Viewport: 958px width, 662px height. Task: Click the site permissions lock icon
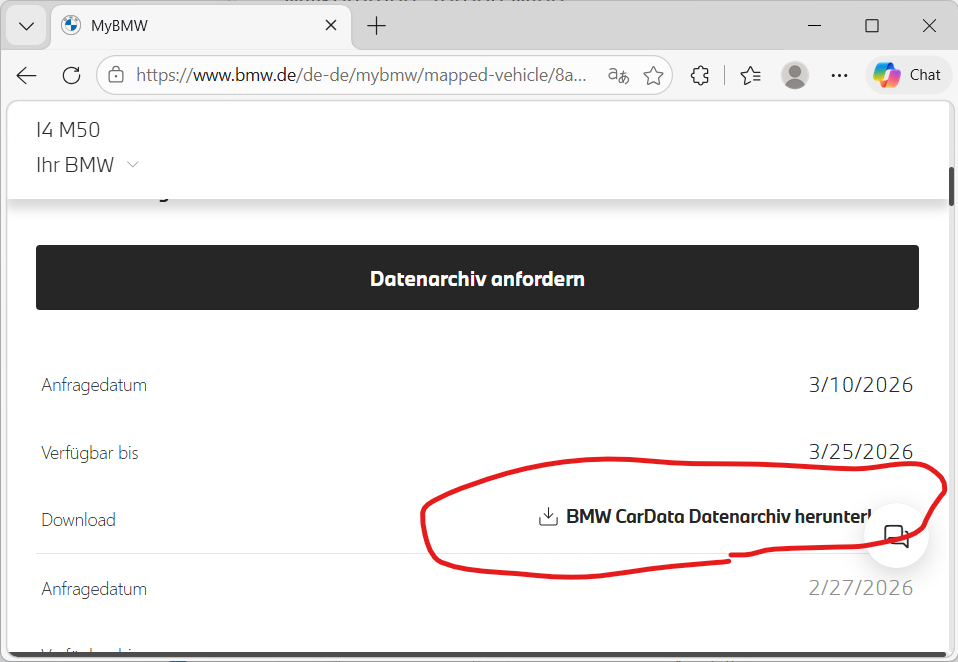coord(115,75)
